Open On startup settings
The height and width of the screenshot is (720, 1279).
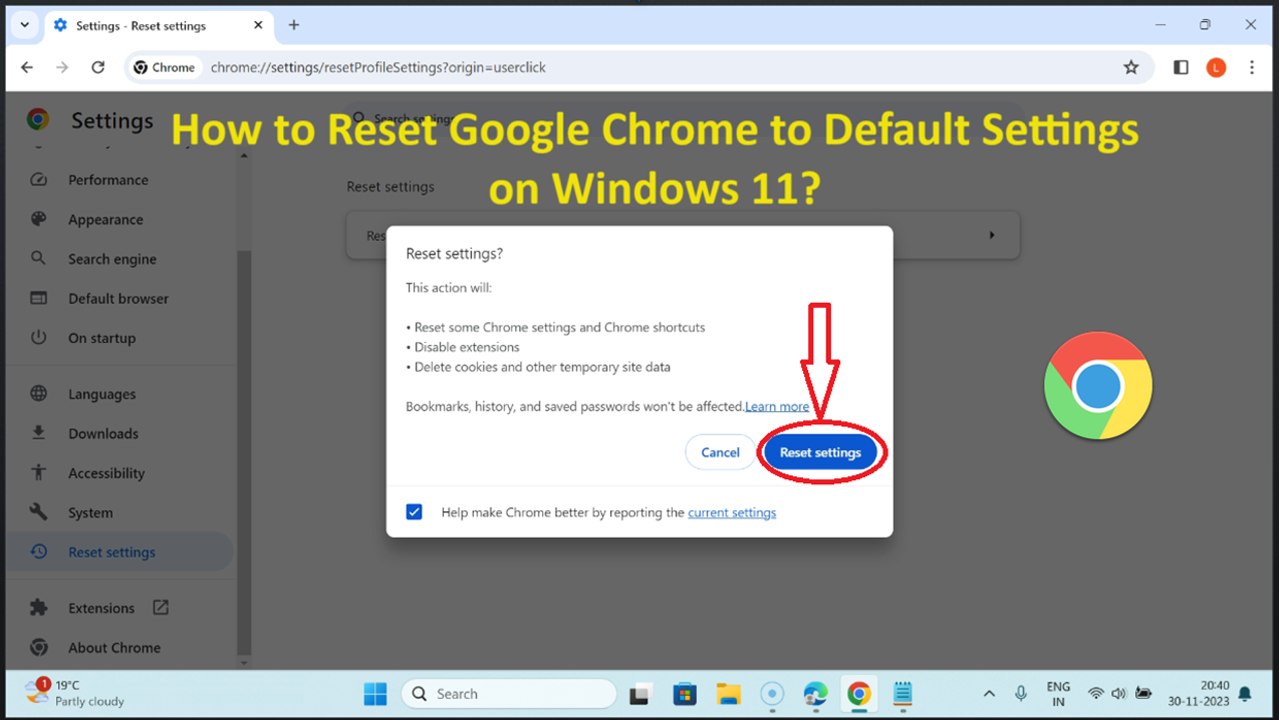102,338
